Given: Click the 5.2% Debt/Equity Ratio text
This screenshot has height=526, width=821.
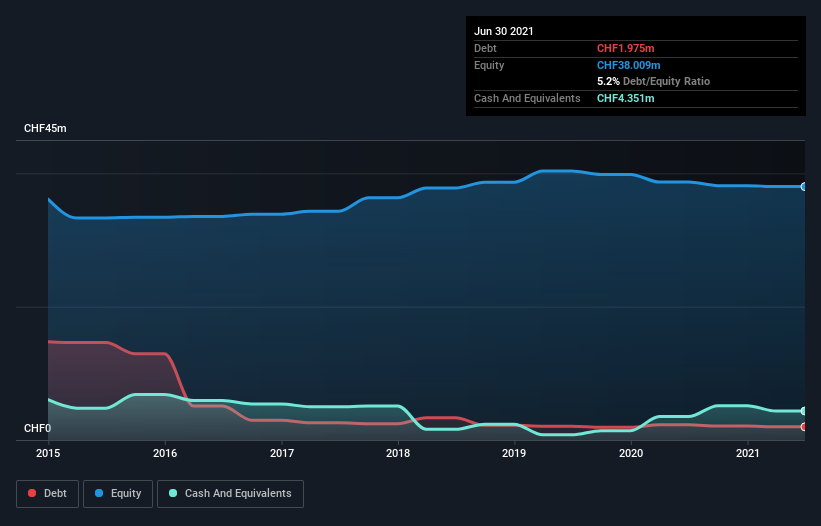Looking at the screenshot, I should 653,82.
